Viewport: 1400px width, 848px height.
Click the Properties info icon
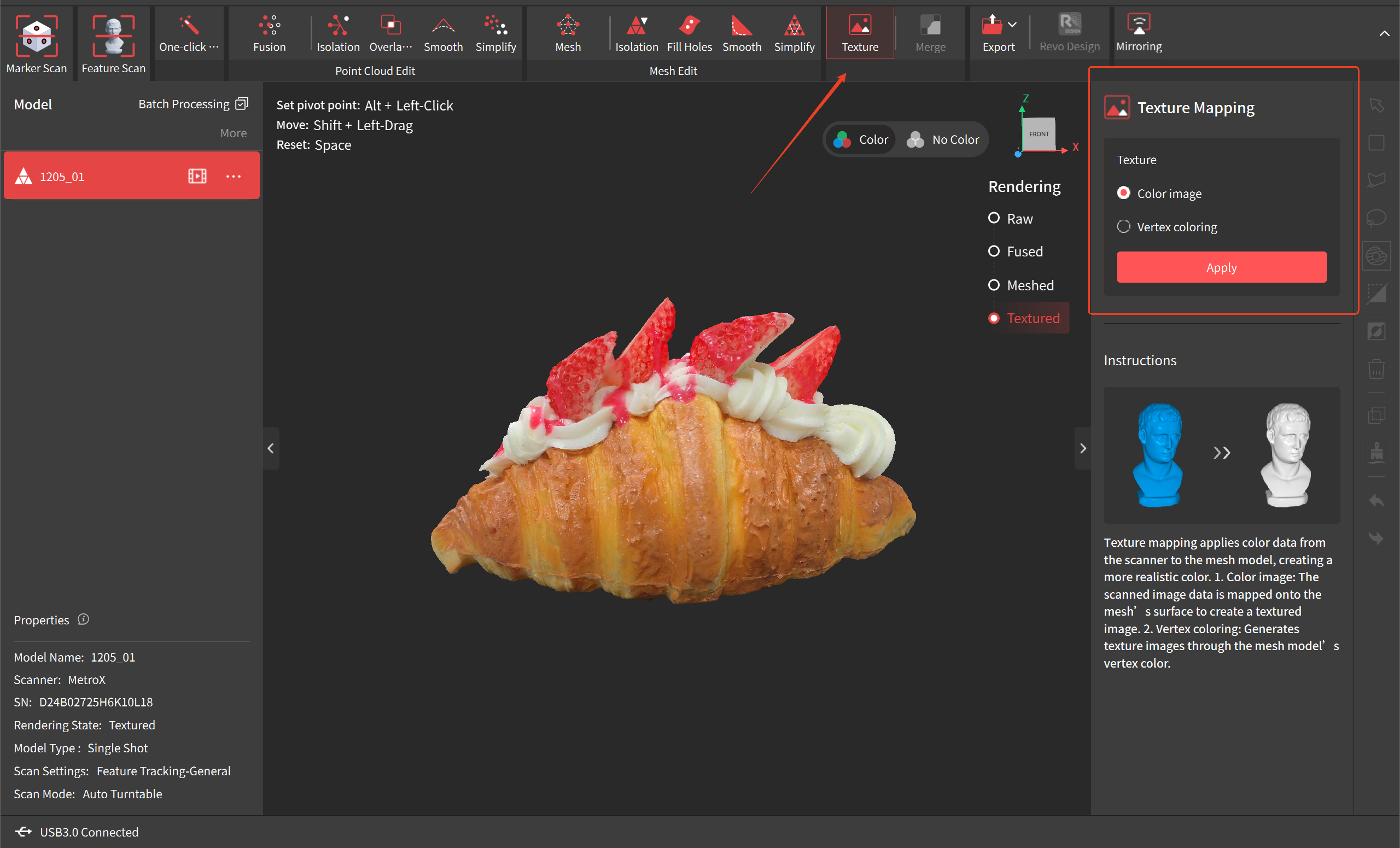click(84, 619)
